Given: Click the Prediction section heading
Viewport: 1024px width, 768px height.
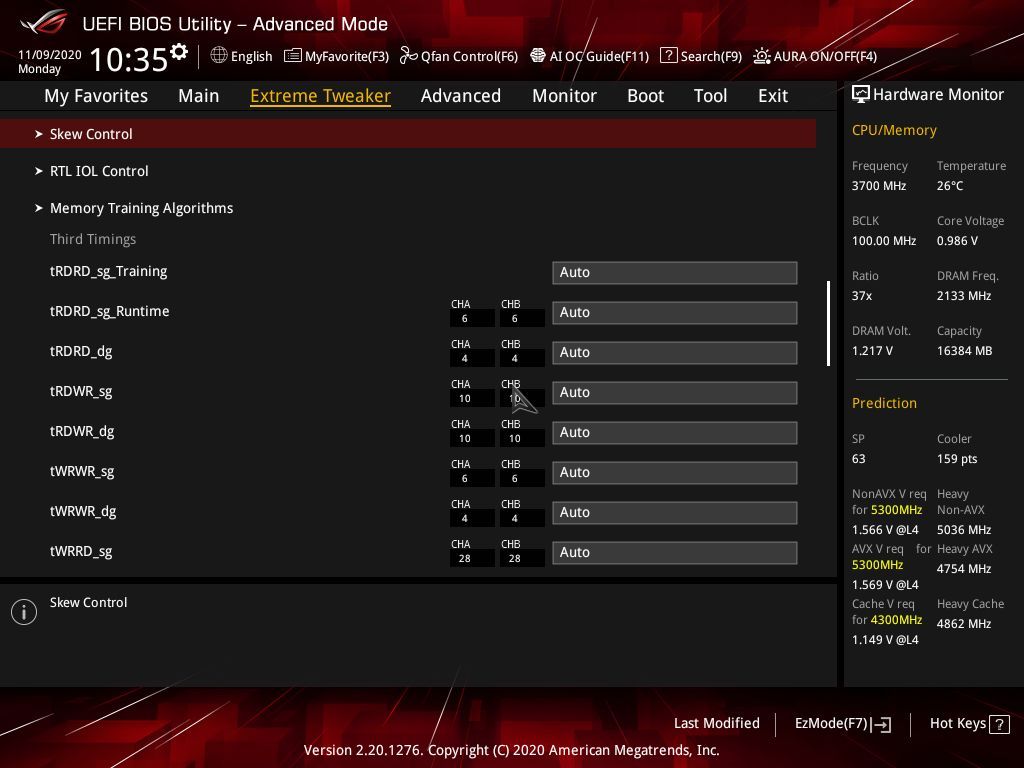Looking at the screenshot, I should click(x=884, y=403).
